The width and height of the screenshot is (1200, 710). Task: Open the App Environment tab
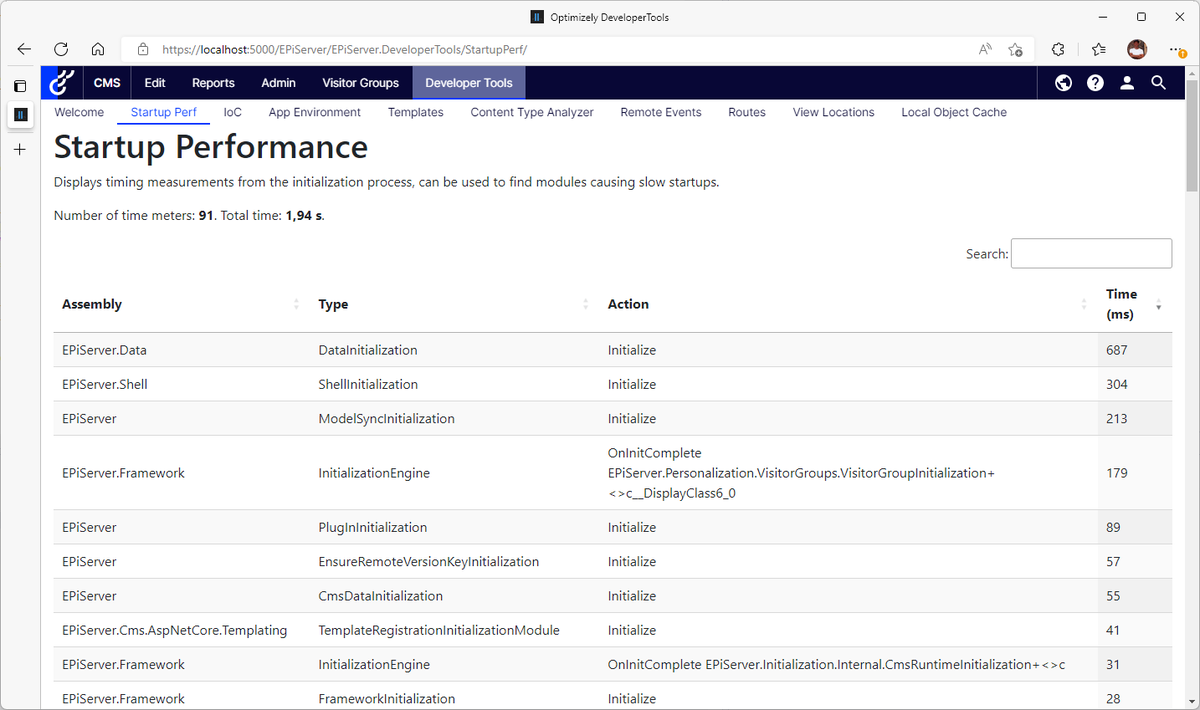click(315, 112)
